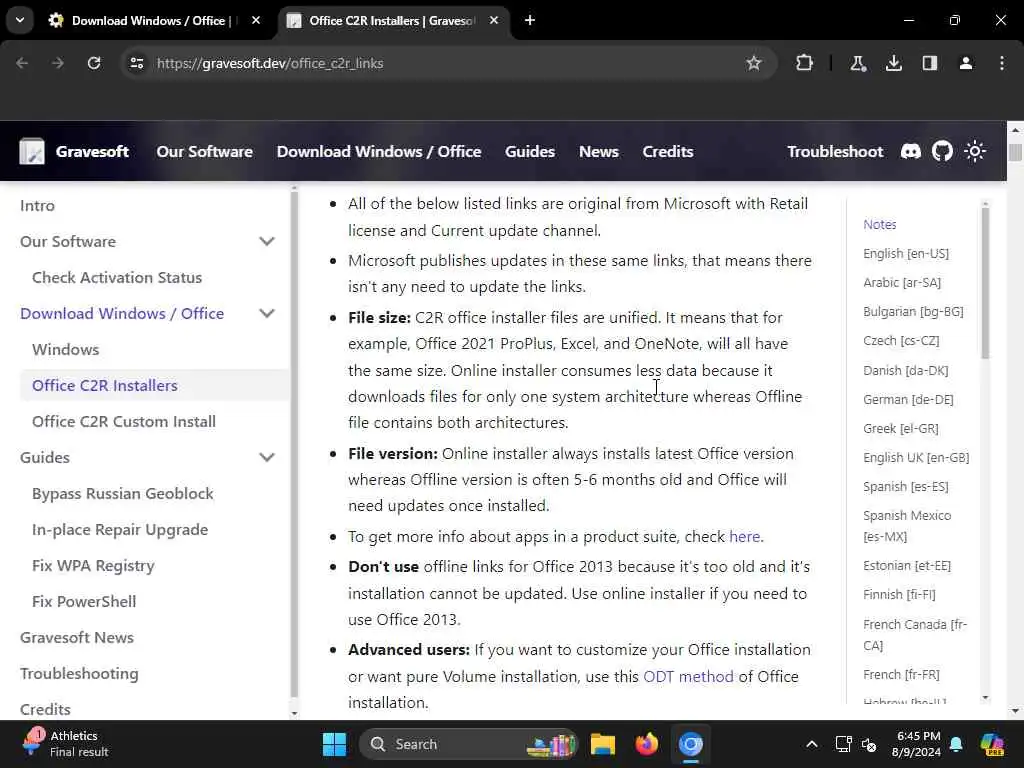Open the Athletics final result widget

[65, 744]
